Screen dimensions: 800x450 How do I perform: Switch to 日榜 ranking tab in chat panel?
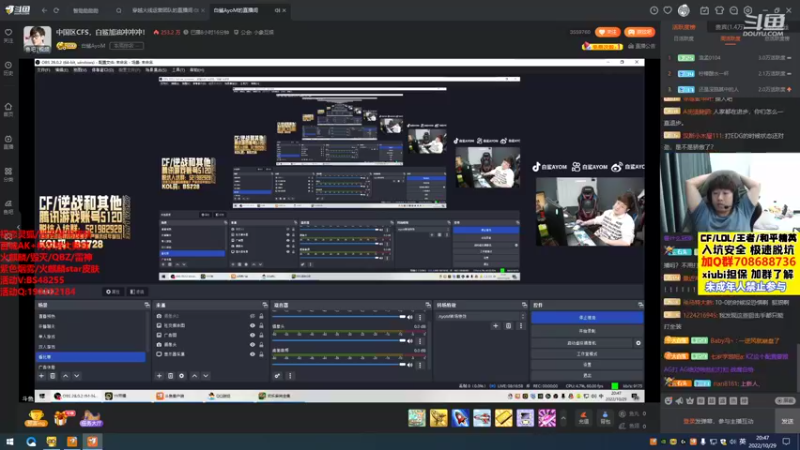[x=683, y=39]
